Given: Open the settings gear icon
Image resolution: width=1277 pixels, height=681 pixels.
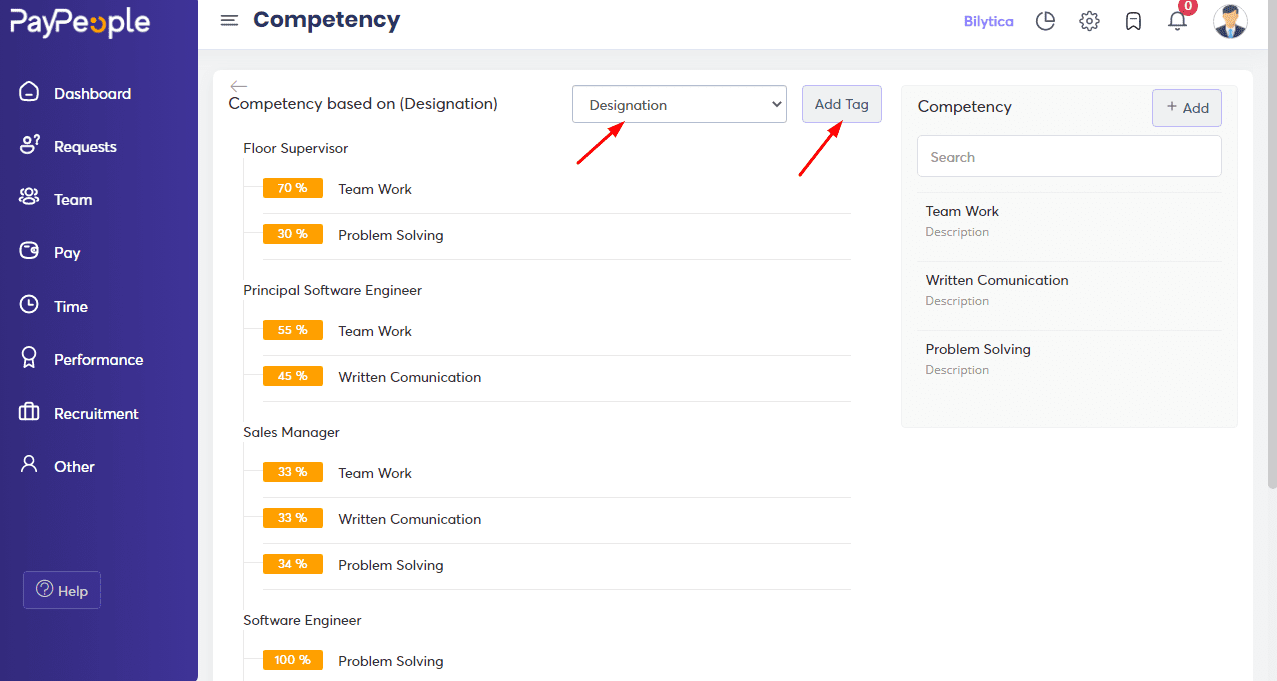Looking at the screenshot, I should pos(1089,21).
